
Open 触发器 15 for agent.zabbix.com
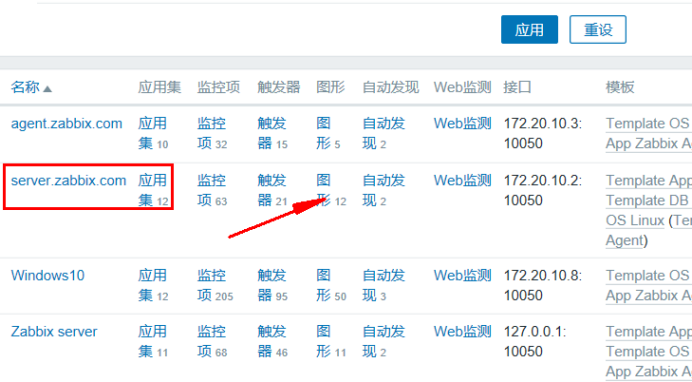pyautogui.click(x=272, y=133)
